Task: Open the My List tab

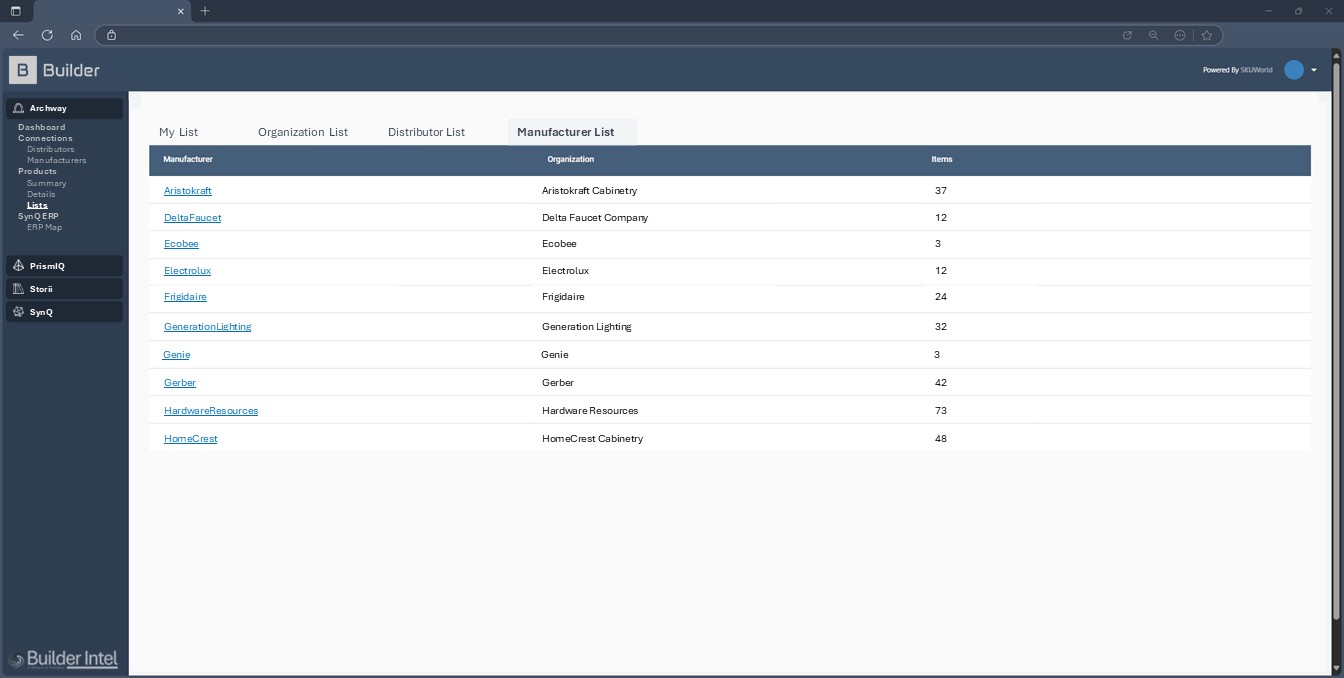Action: click(178, 132)
